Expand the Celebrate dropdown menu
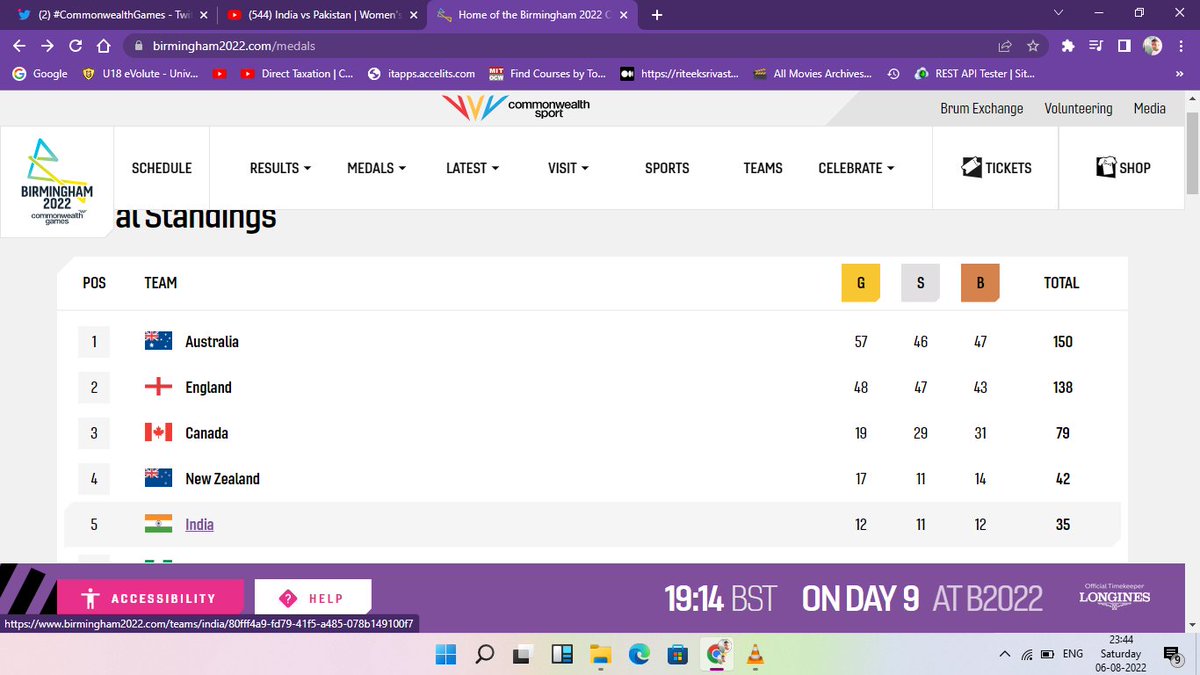This screenshot has height=675, width=1200. pos(856,168)
